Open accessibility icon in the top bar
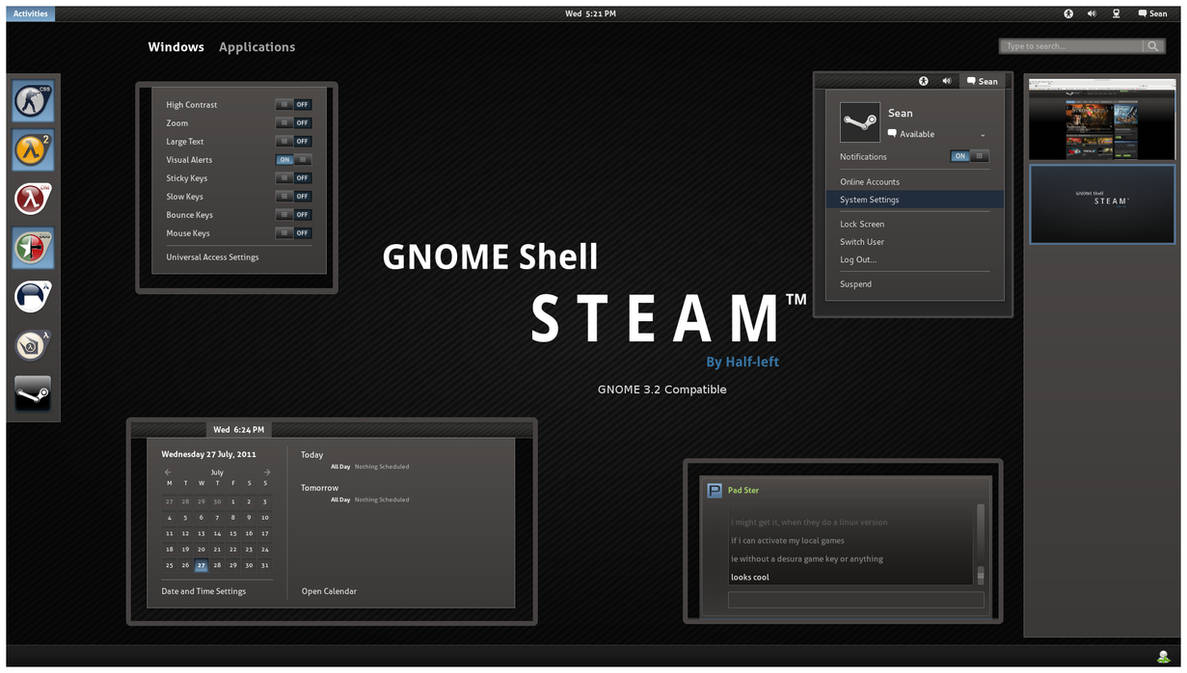The image size is (1187, 673). pyautogui.click(x=1068, y=14)
